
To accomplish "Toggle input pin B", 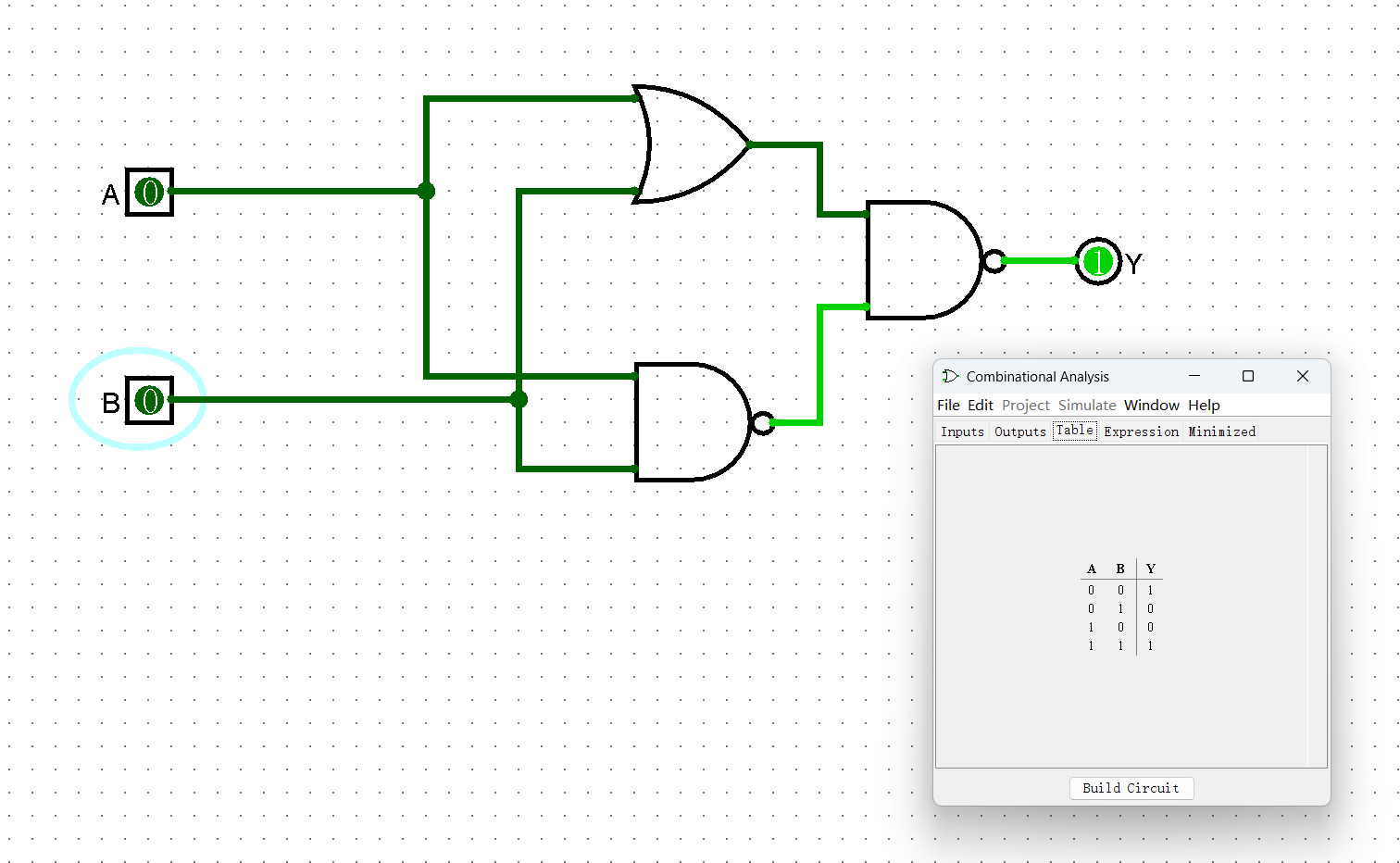I will (x=149, y=400).
